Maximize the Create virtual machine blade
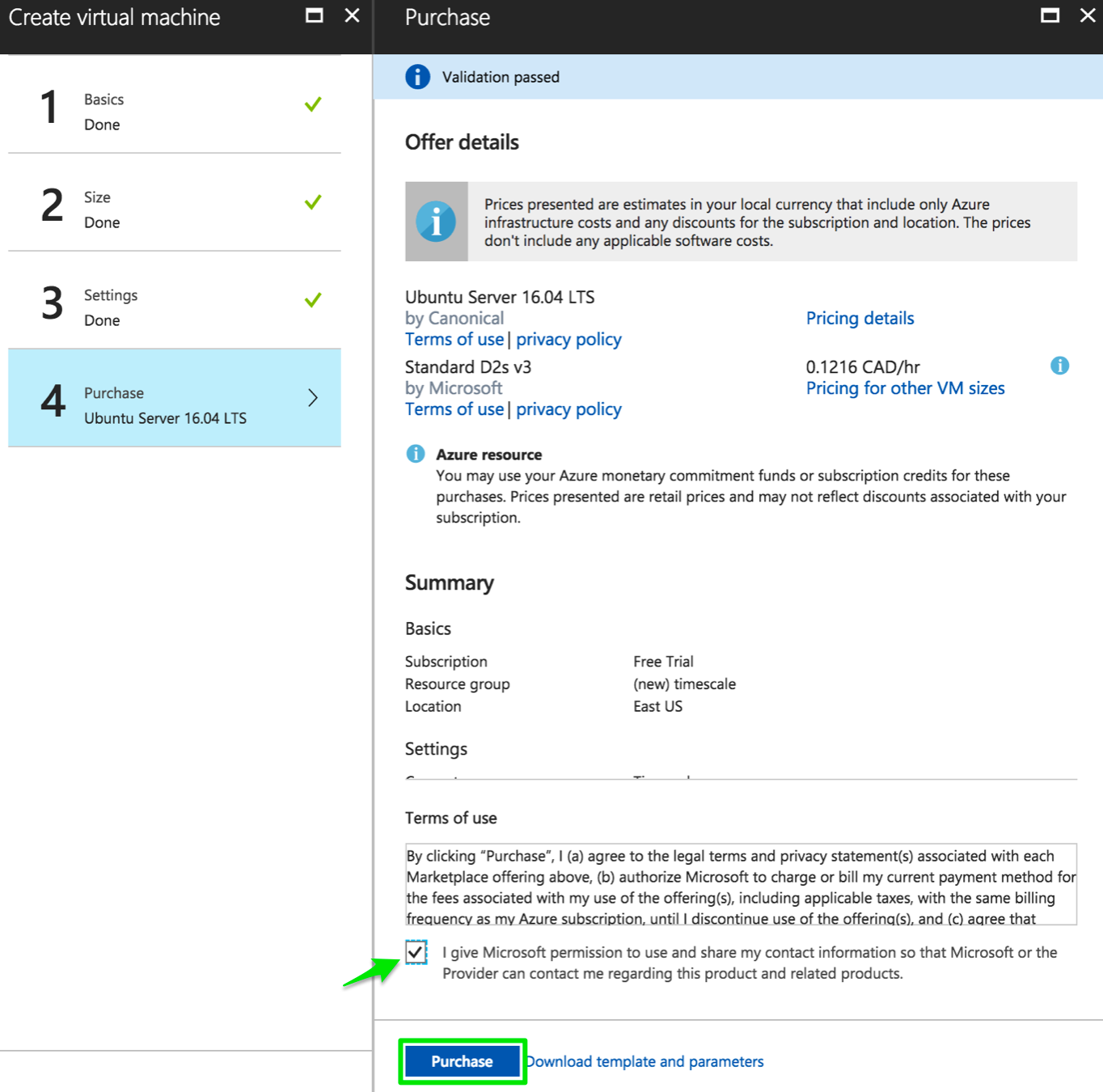This screenshot has height=1092, width=1103. point(315,15)
